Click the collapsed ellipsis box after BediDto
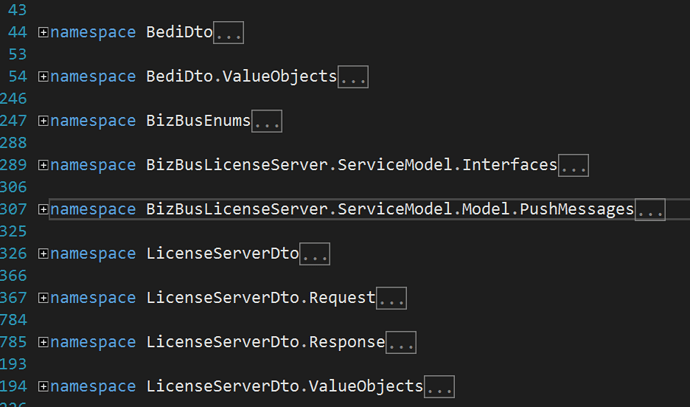Image resolution: width=690 pixels, height=407 pixels. [228, 33]
